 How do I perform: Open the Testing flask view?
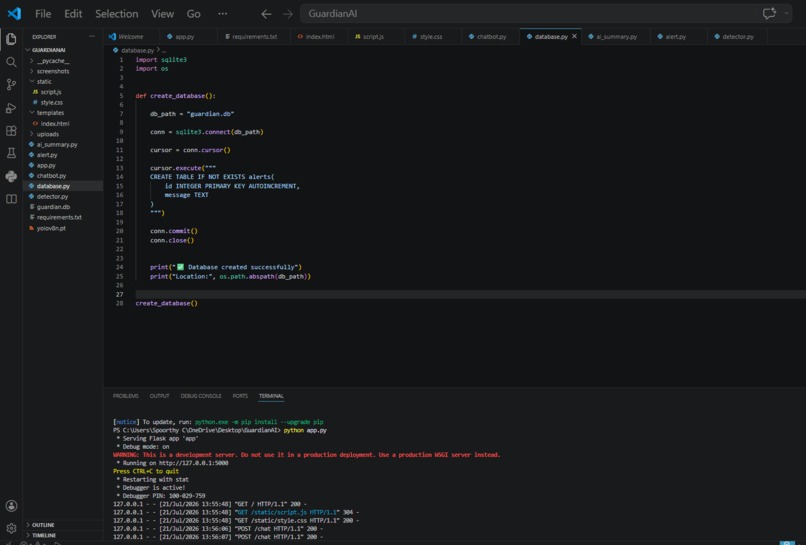pyautogui.click(x=11, y=153)
